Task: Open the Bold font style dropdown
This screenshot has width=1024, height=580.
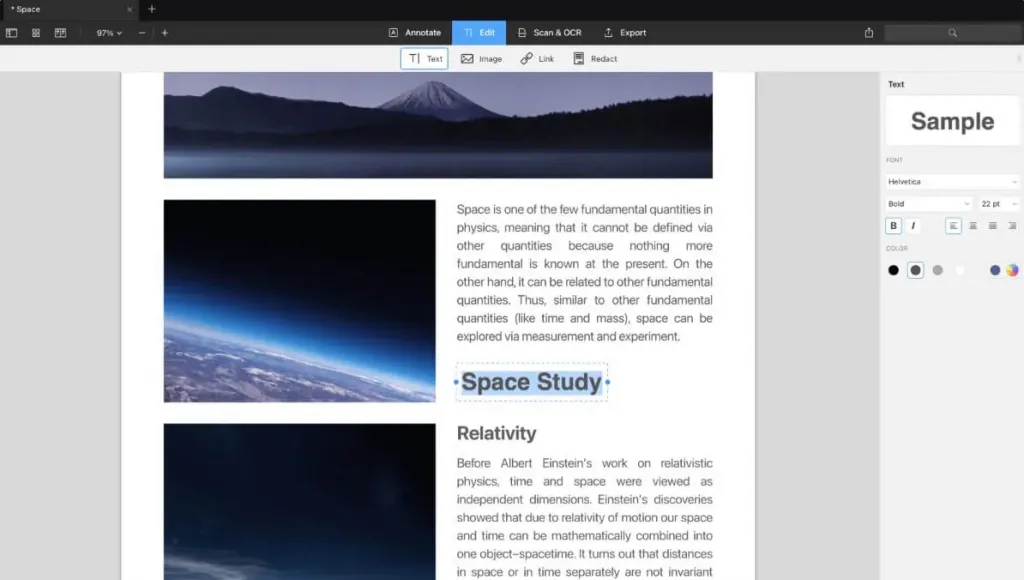Action: (x=929, y=204)
